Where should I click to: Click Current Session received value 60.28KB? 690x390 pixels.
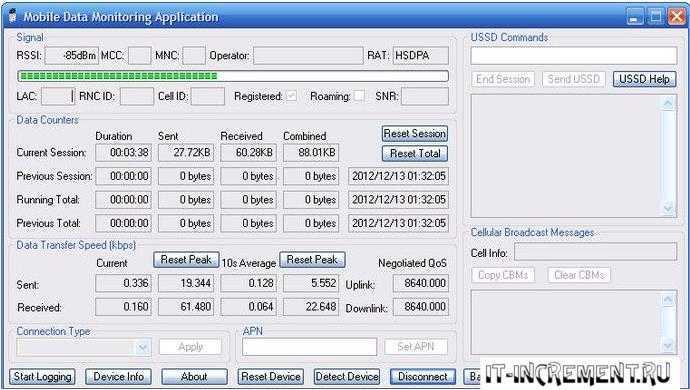tap(249, 153)
